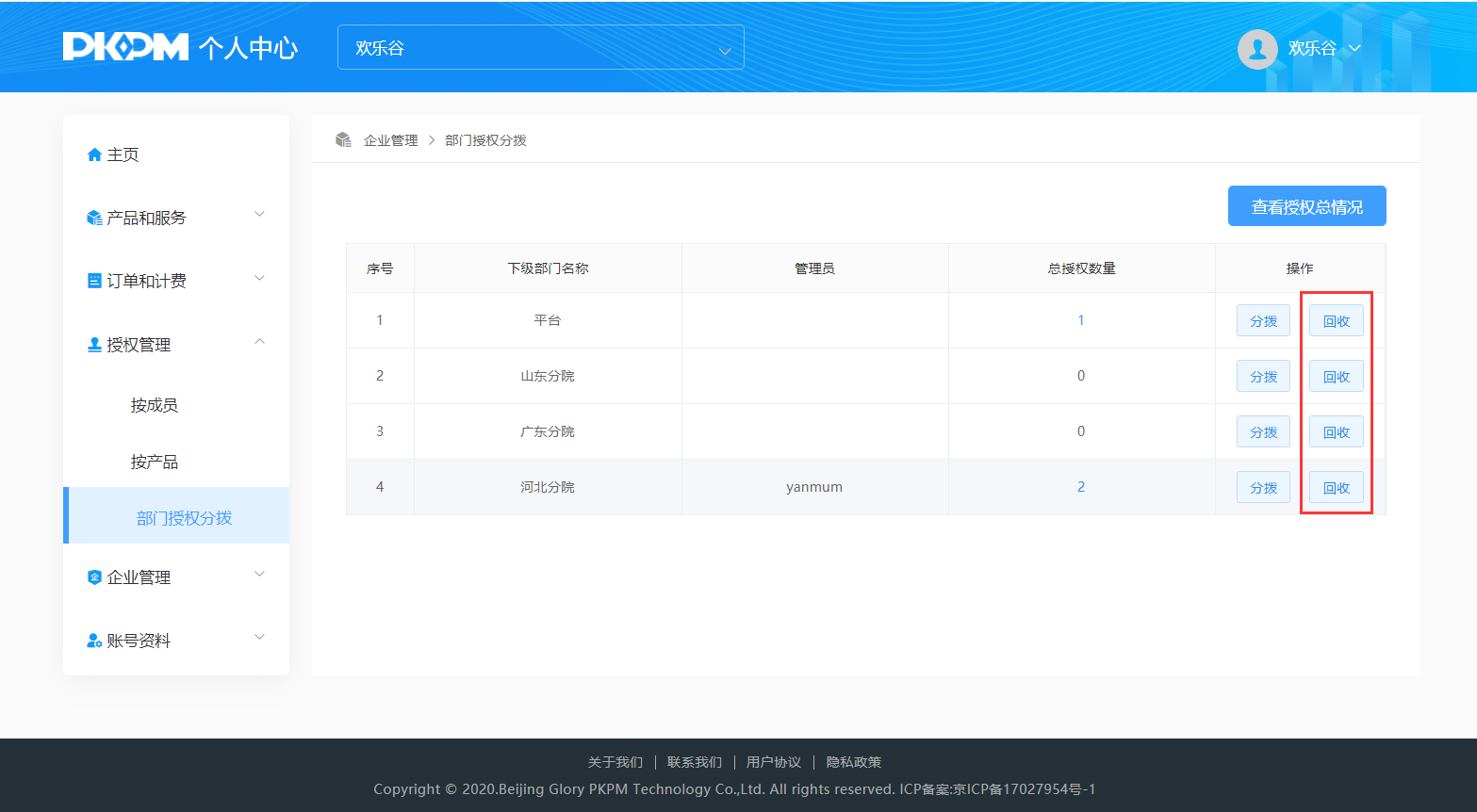Click the user avatar in top right
The image size is (1477, 812).
(1256, 49)
